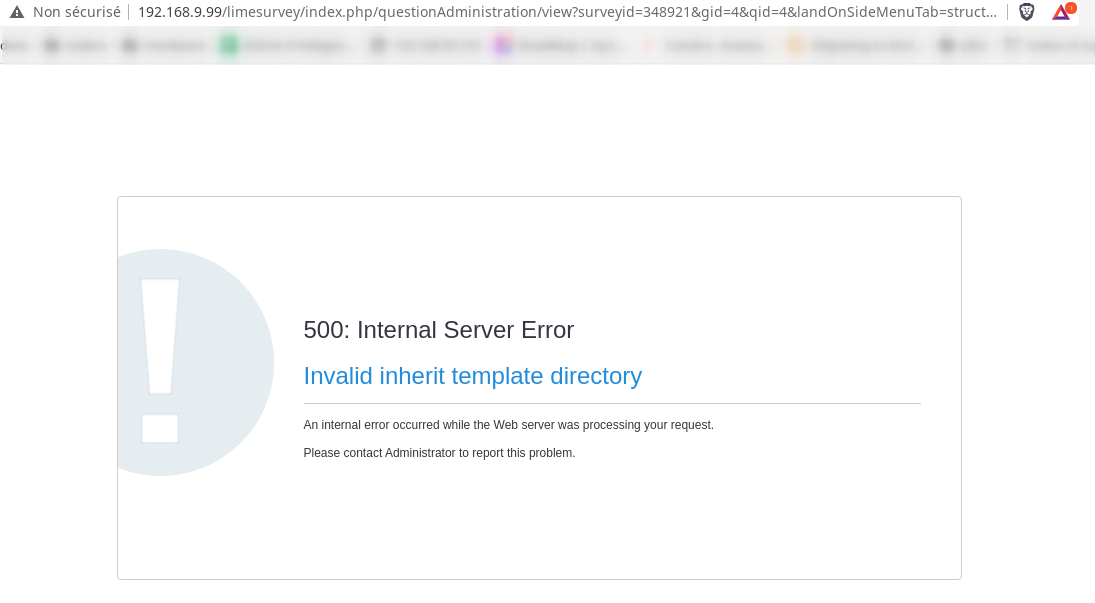Click the "Please contact Administrator" text line

pyautogui.click(x=439, y=453)
